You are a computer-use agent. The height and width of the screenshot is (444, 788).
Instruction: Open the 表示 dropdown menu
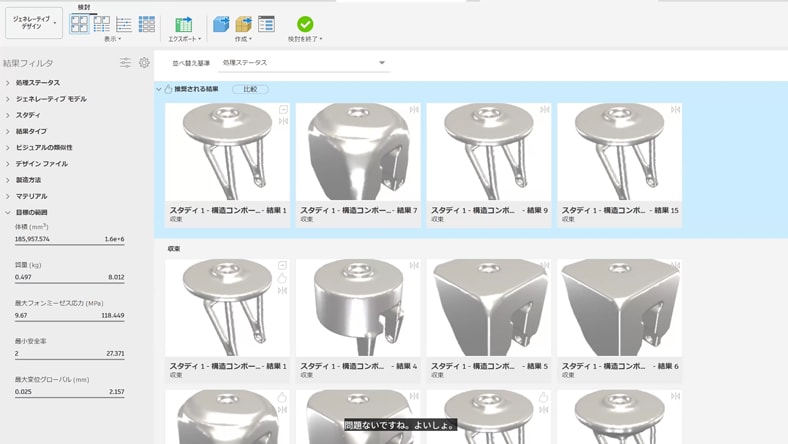pos(113,39)
